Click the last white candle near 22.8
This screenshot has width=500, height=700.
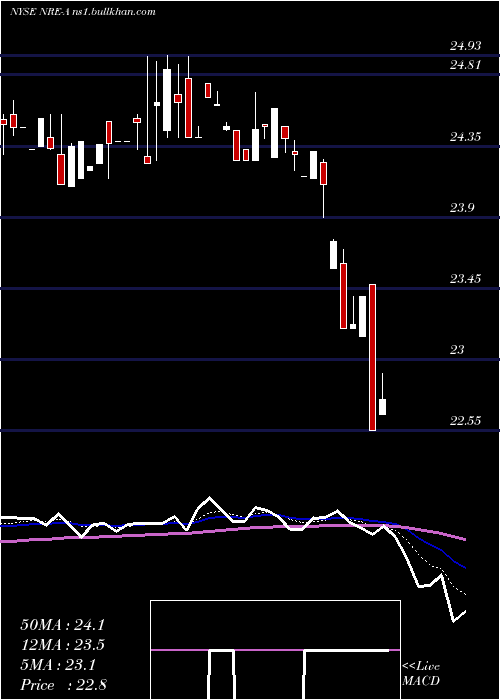383,407
